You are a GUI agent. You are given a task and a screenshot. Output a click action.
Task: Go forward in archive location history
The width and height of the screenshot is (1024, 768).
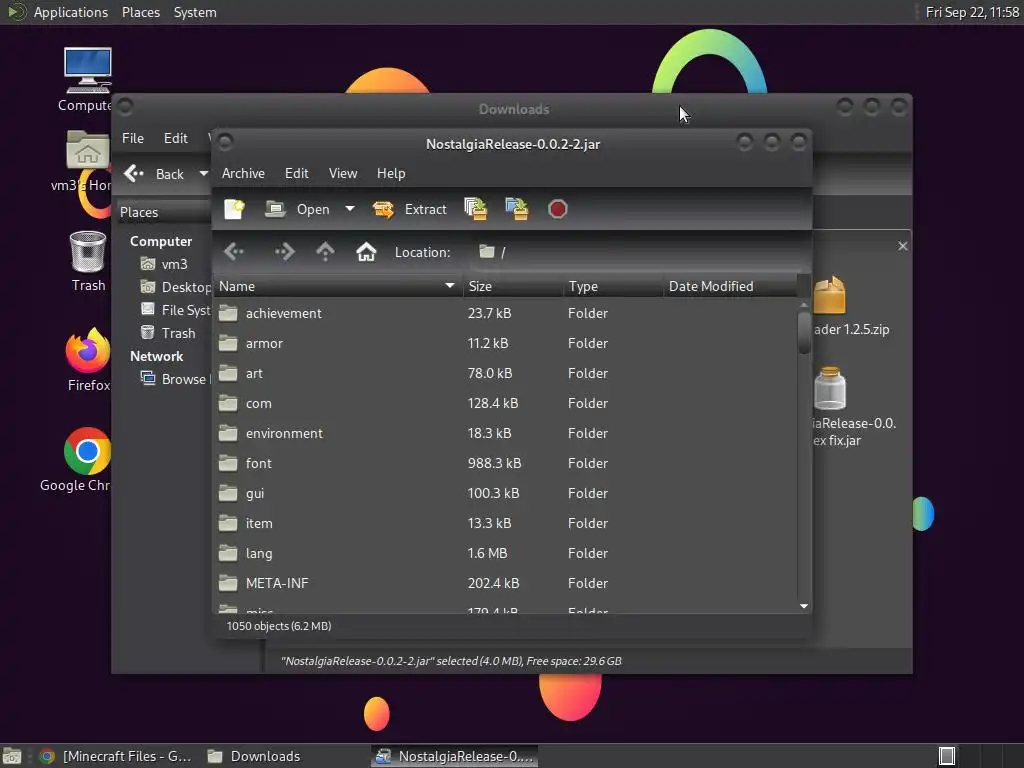pyautogui.click(x=284, y=252)
